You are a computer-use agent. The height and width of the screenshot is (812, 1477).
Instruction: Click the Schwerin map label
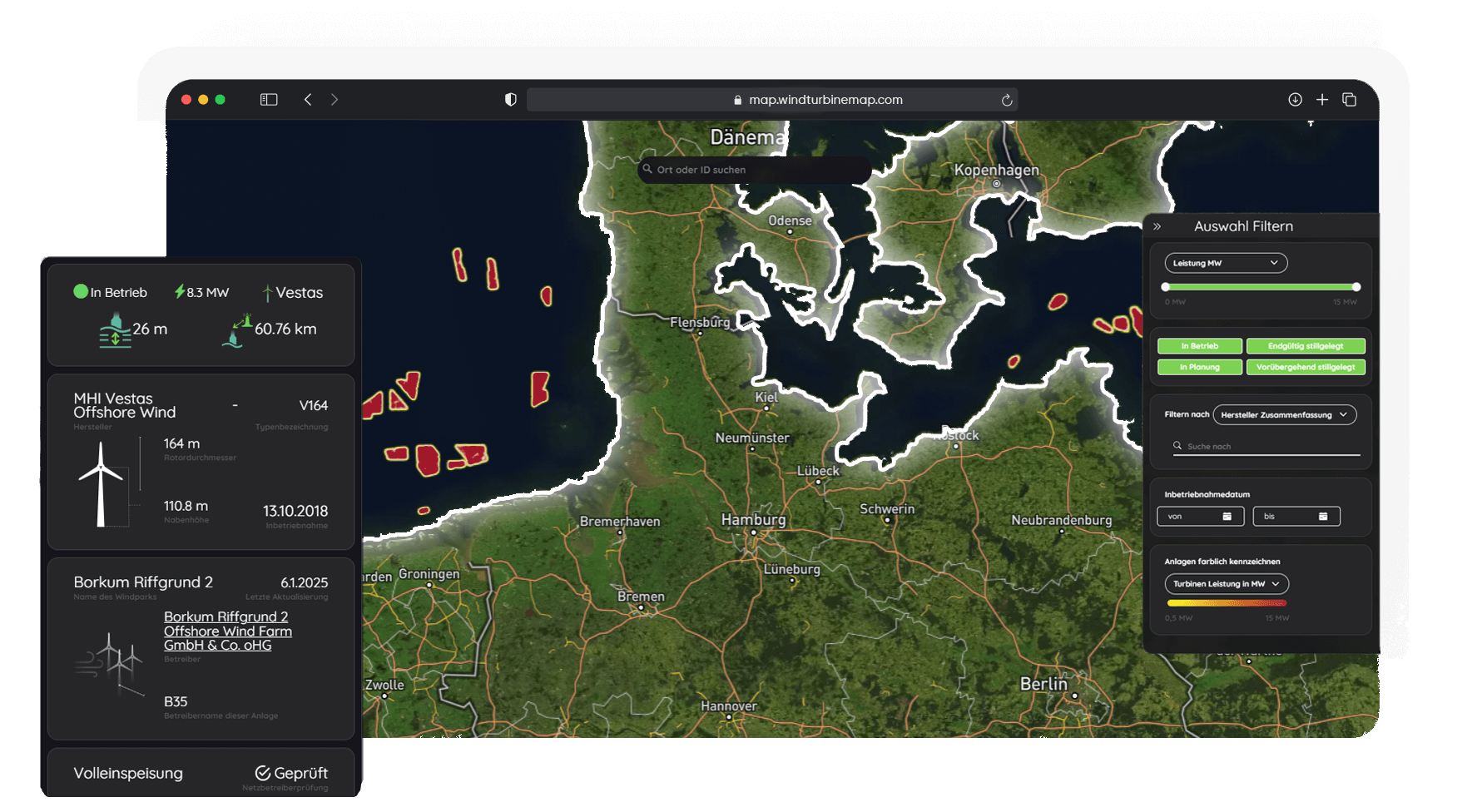click(x=887, y=508)
